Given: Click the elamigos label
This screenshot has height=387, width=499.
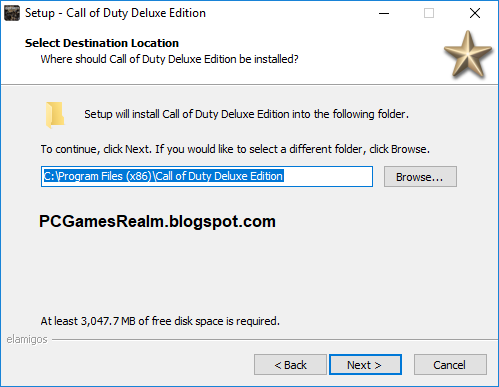Looking at the screenshot, I should (x=27, y=339).
